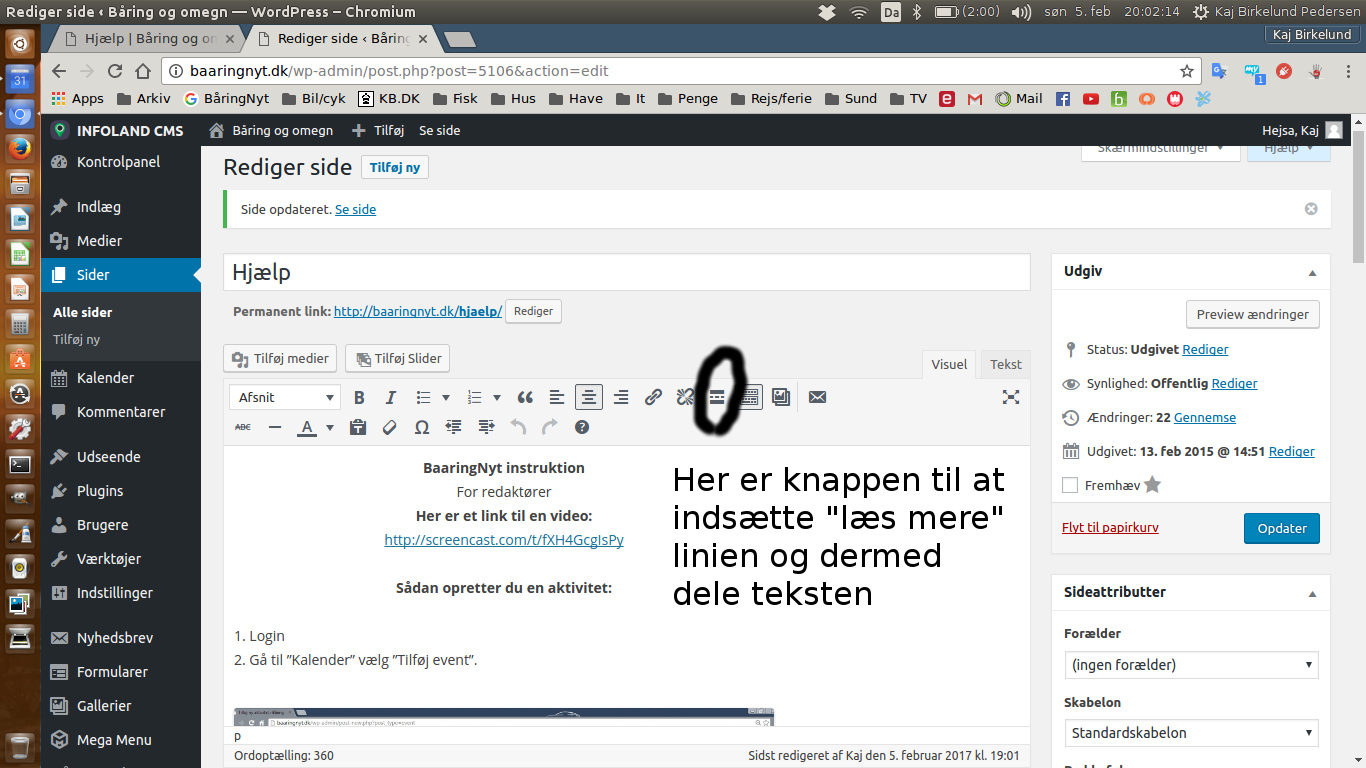Image resolution: width=1366 pixels, height=768 pixels.
Task: Open the text color dropdown arrow
Action: pos(329,427)
